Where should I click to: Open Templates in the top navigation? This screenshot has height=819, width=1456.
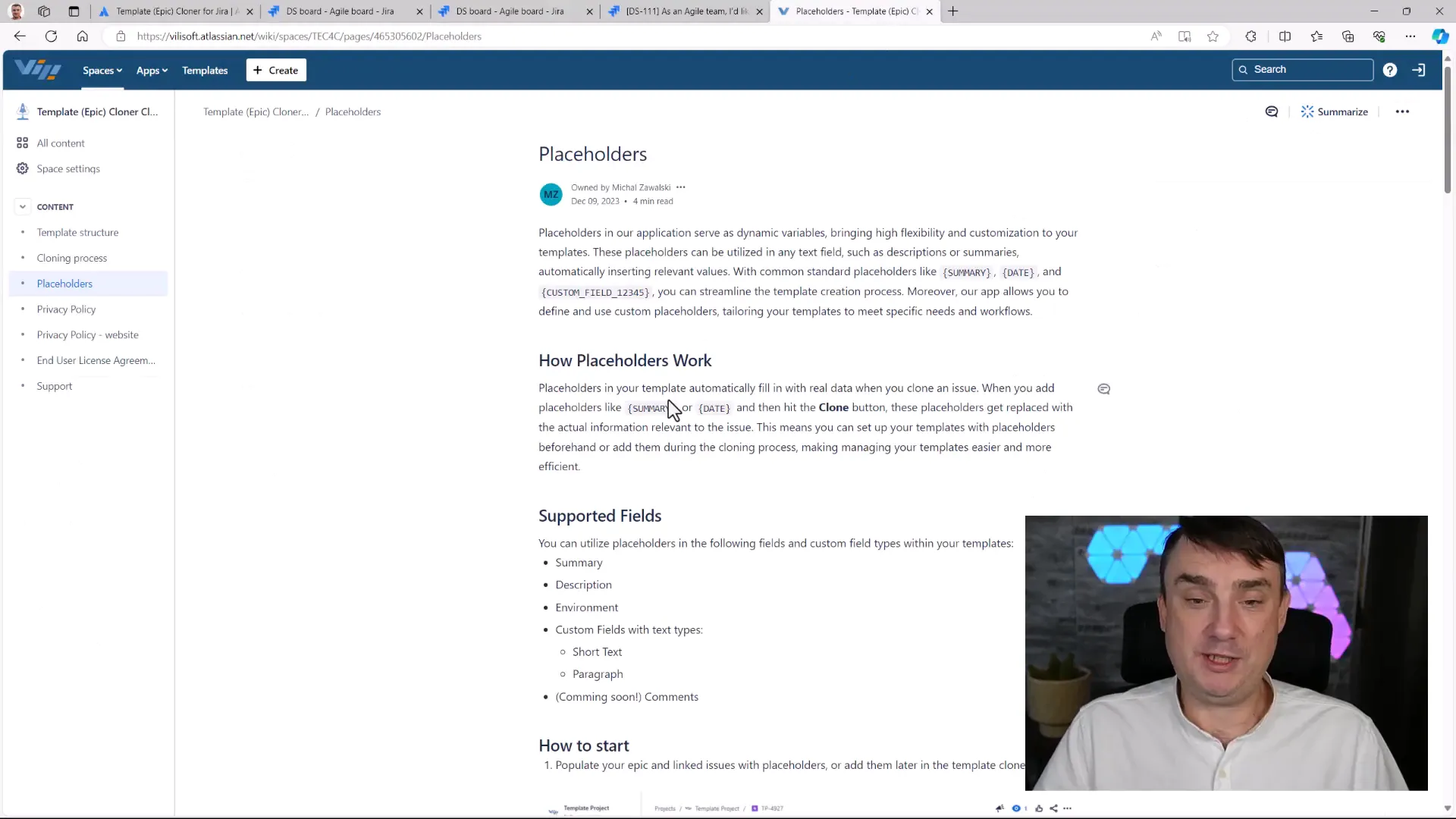pos(205,71)
